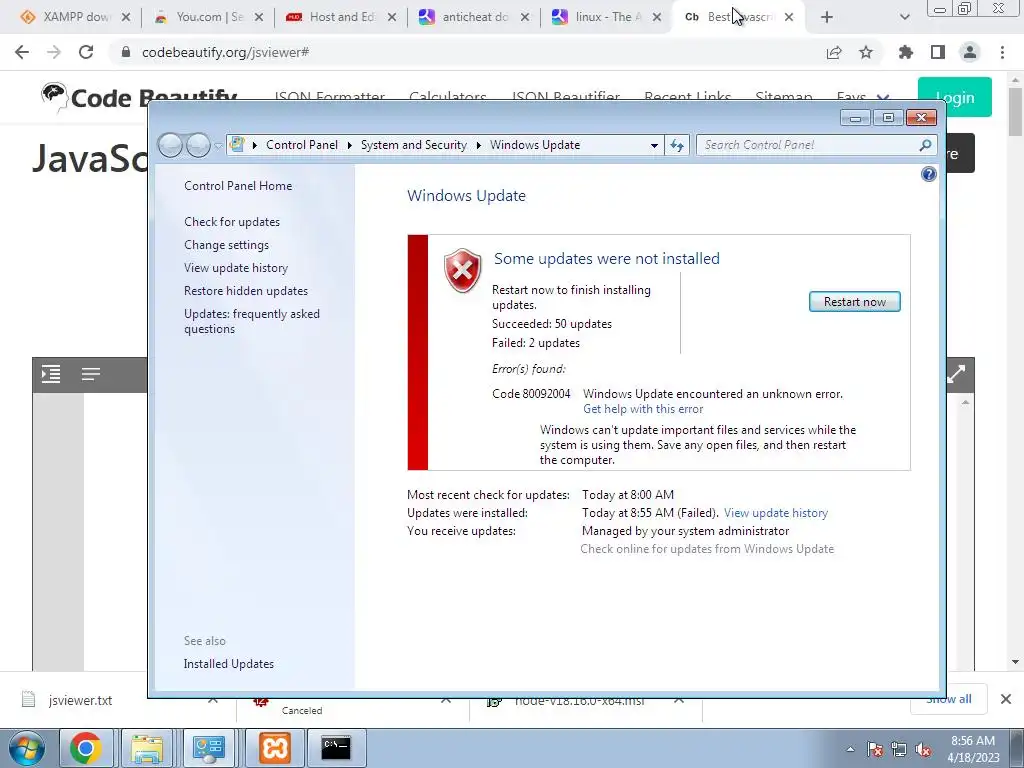Screen dimensions: 1024x768
Task: Open Chrome profile avatar icon
Action: (970, 52)
